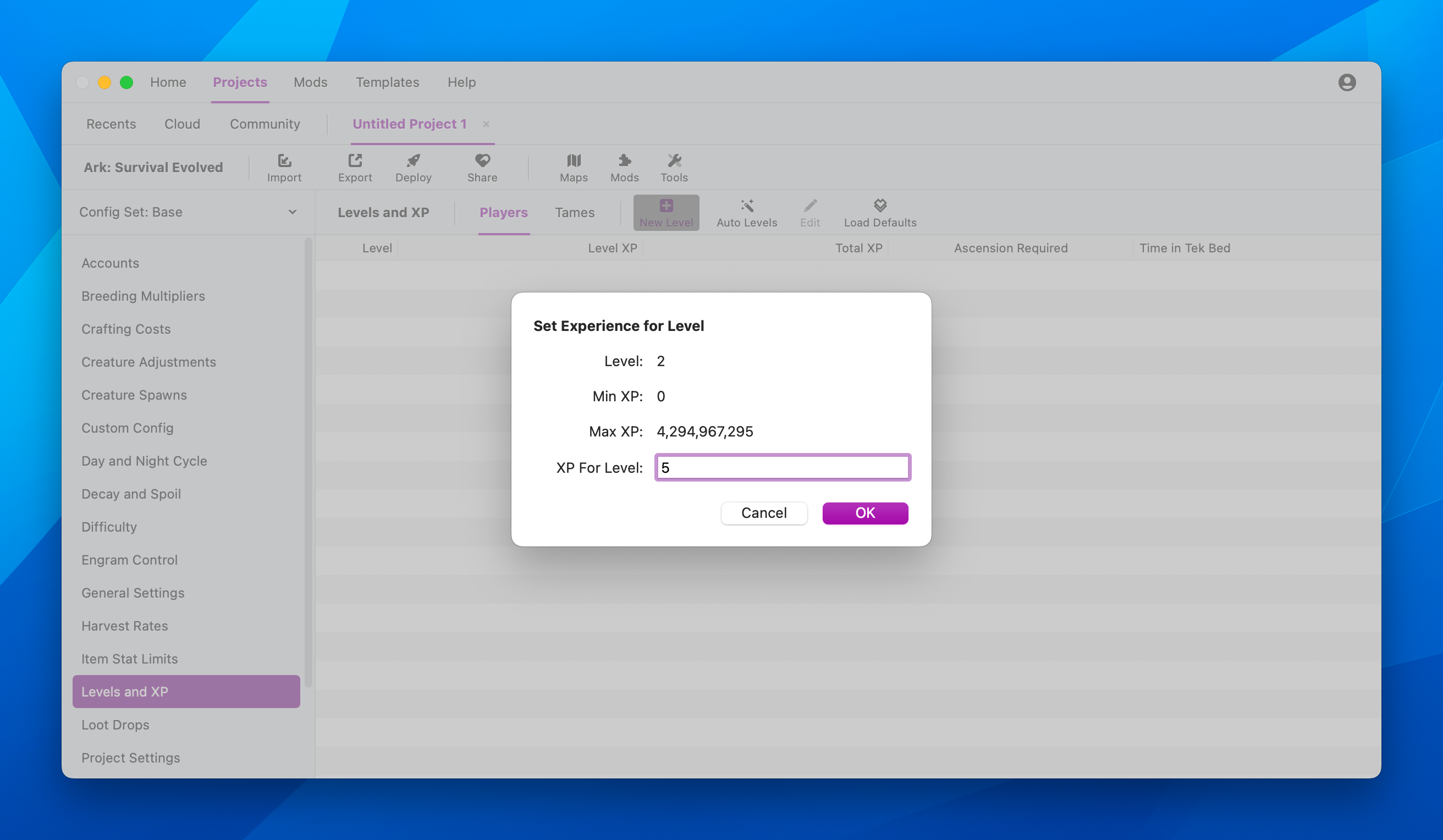Screen dimensions: 1443x840
Task: Expand the Config Set: Base dropdown
Action: pos(186,212)
